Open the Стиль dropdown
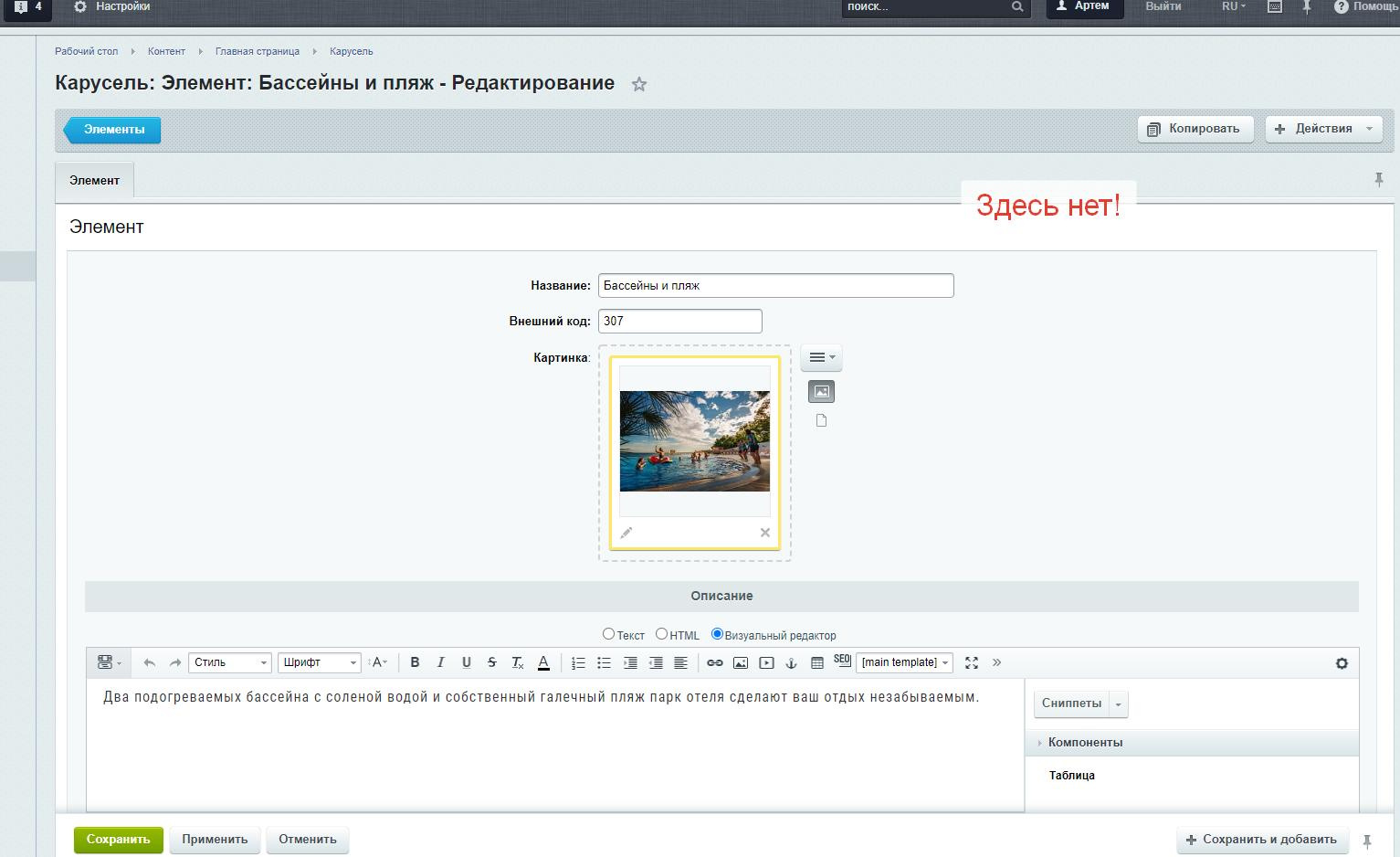The image size is (1400, 857). click(230, 662)
